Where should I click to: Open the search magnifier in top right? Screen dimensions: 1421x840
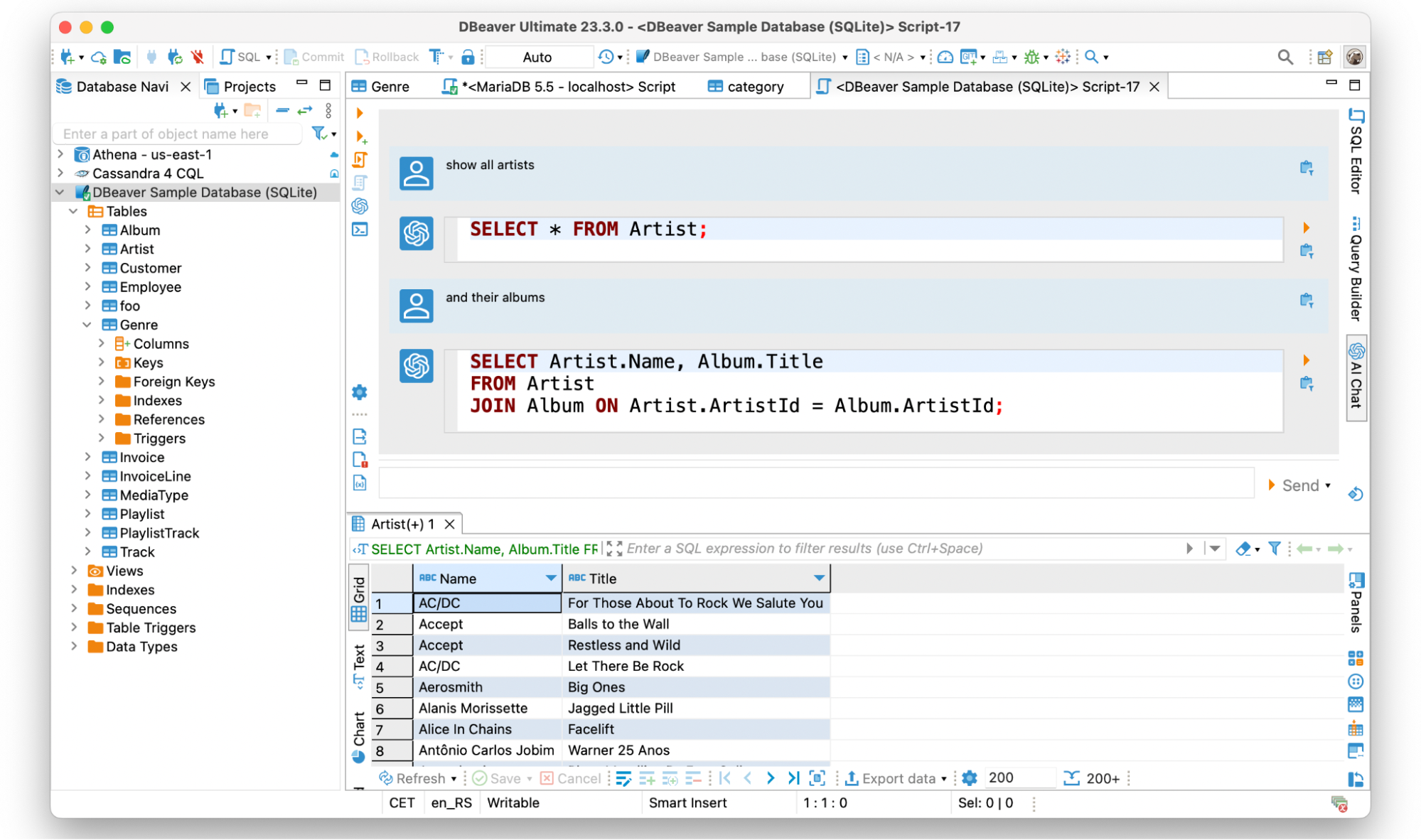click(1285, 57)
